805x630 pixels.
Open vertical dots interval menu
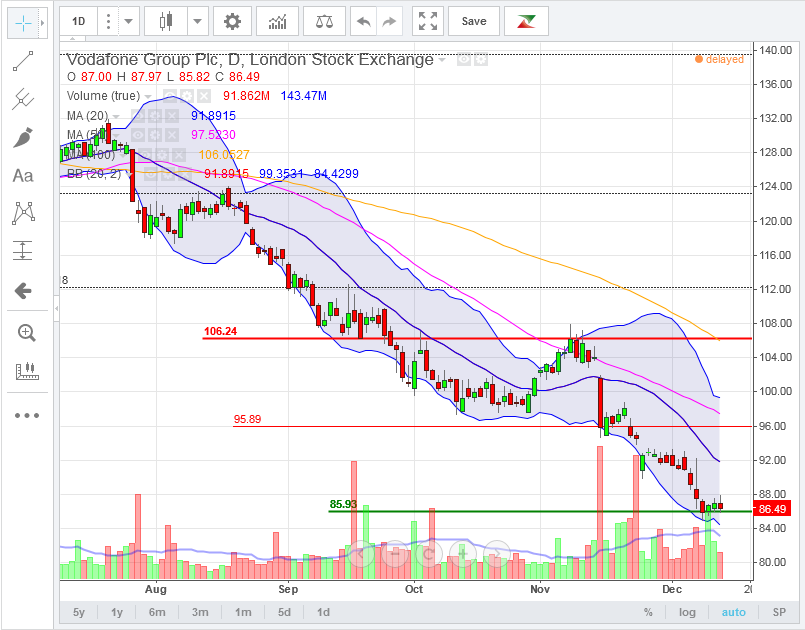point(108,22)
